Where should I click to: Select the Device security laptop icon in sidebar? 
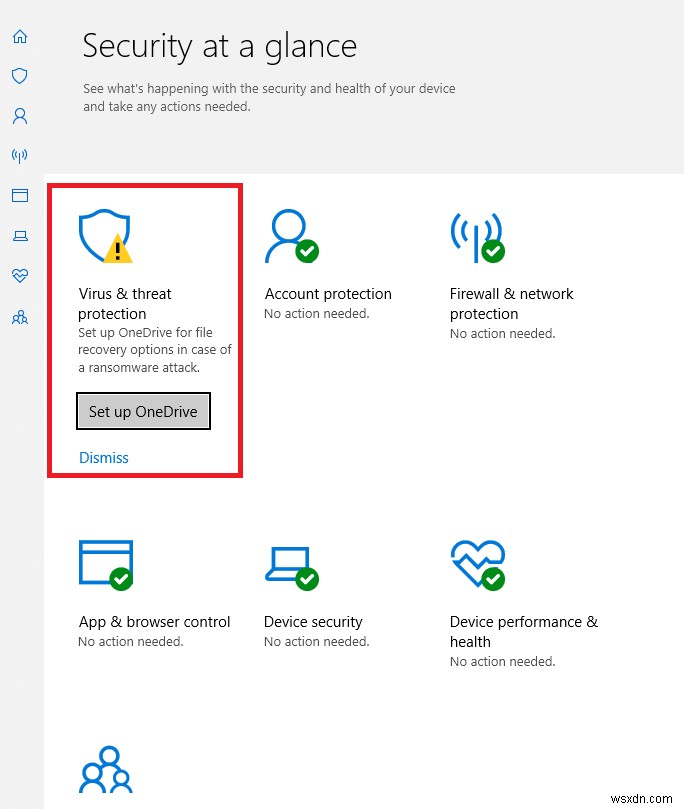19,236
